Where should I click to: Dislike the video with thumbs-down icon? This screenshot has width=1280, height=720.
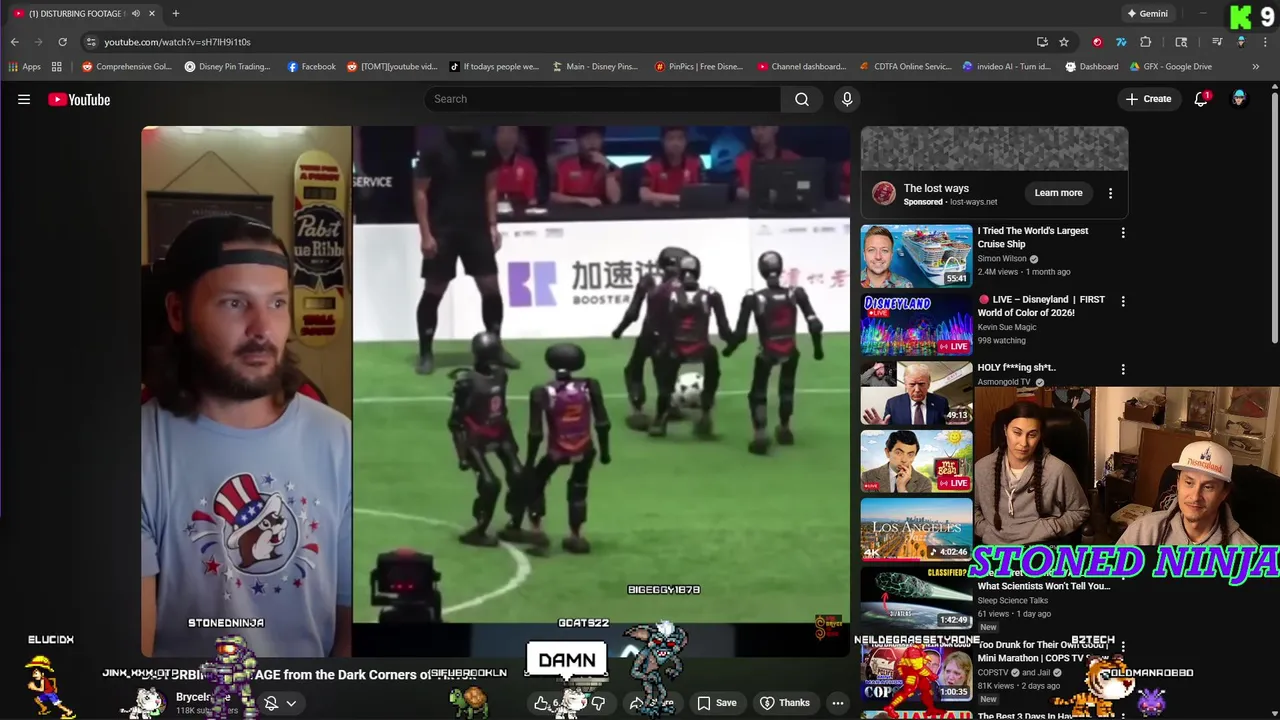point(598,703)
